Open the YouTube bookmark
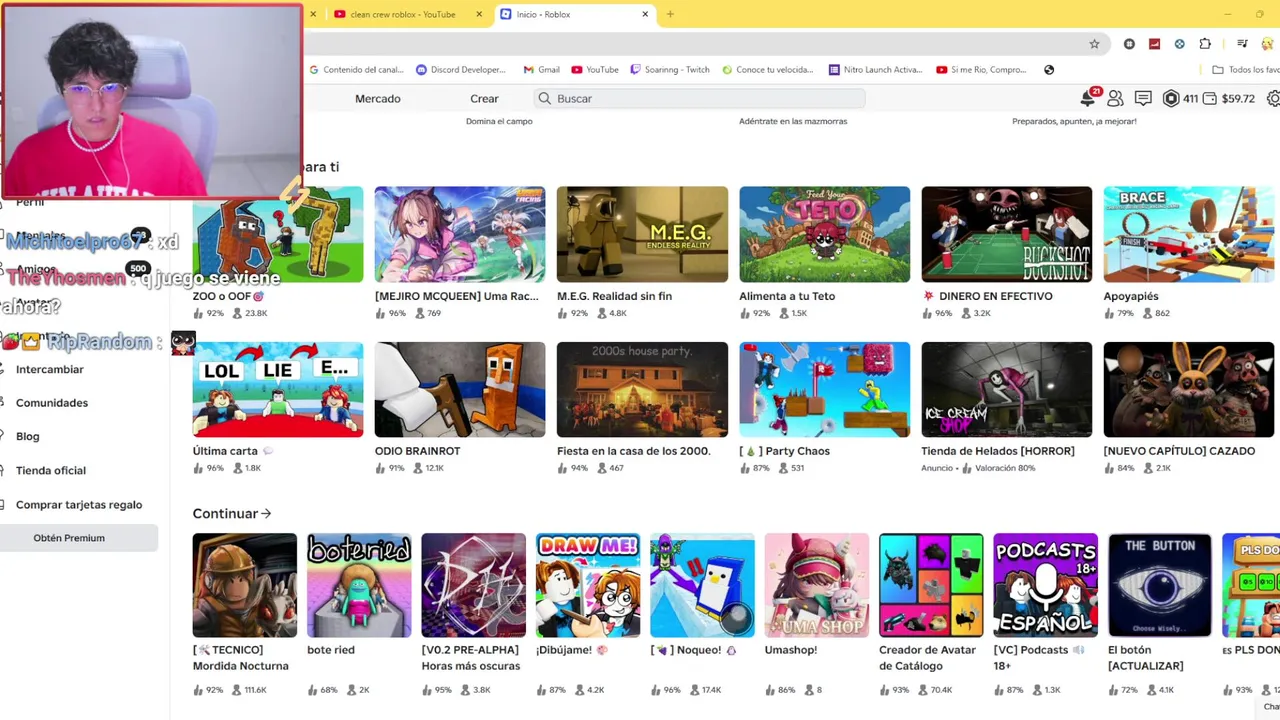This screenshot has height=720, width=1280. click(595, 70)
